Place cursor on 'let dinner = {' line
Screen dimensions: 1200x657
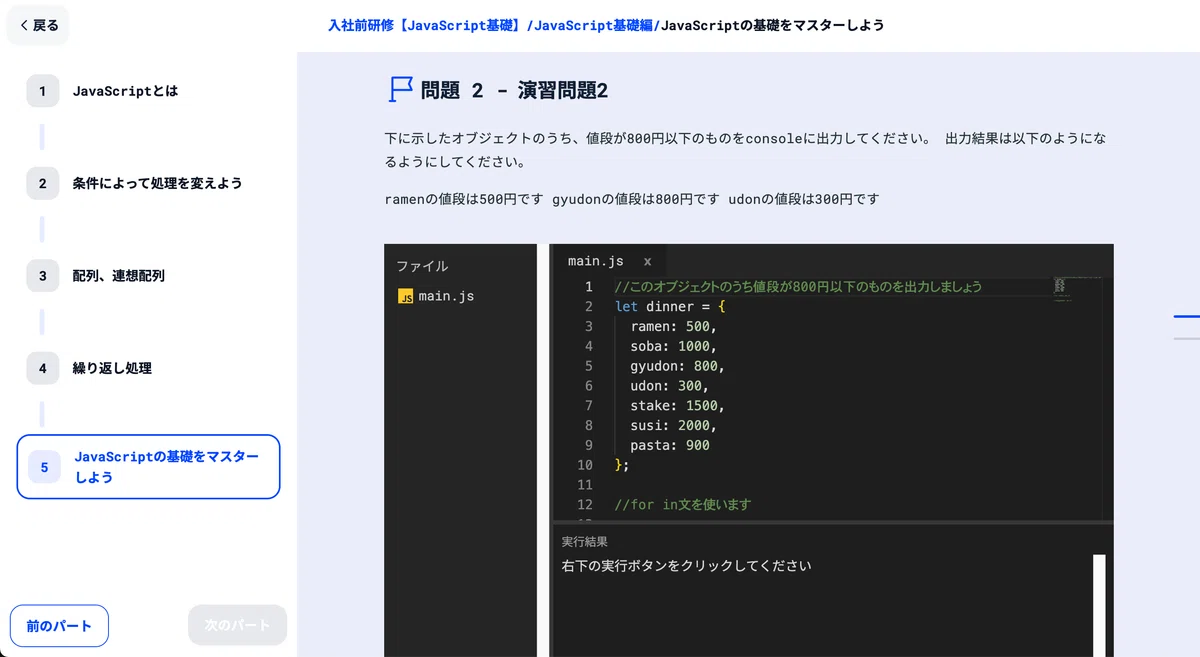[x=670, y=306]
